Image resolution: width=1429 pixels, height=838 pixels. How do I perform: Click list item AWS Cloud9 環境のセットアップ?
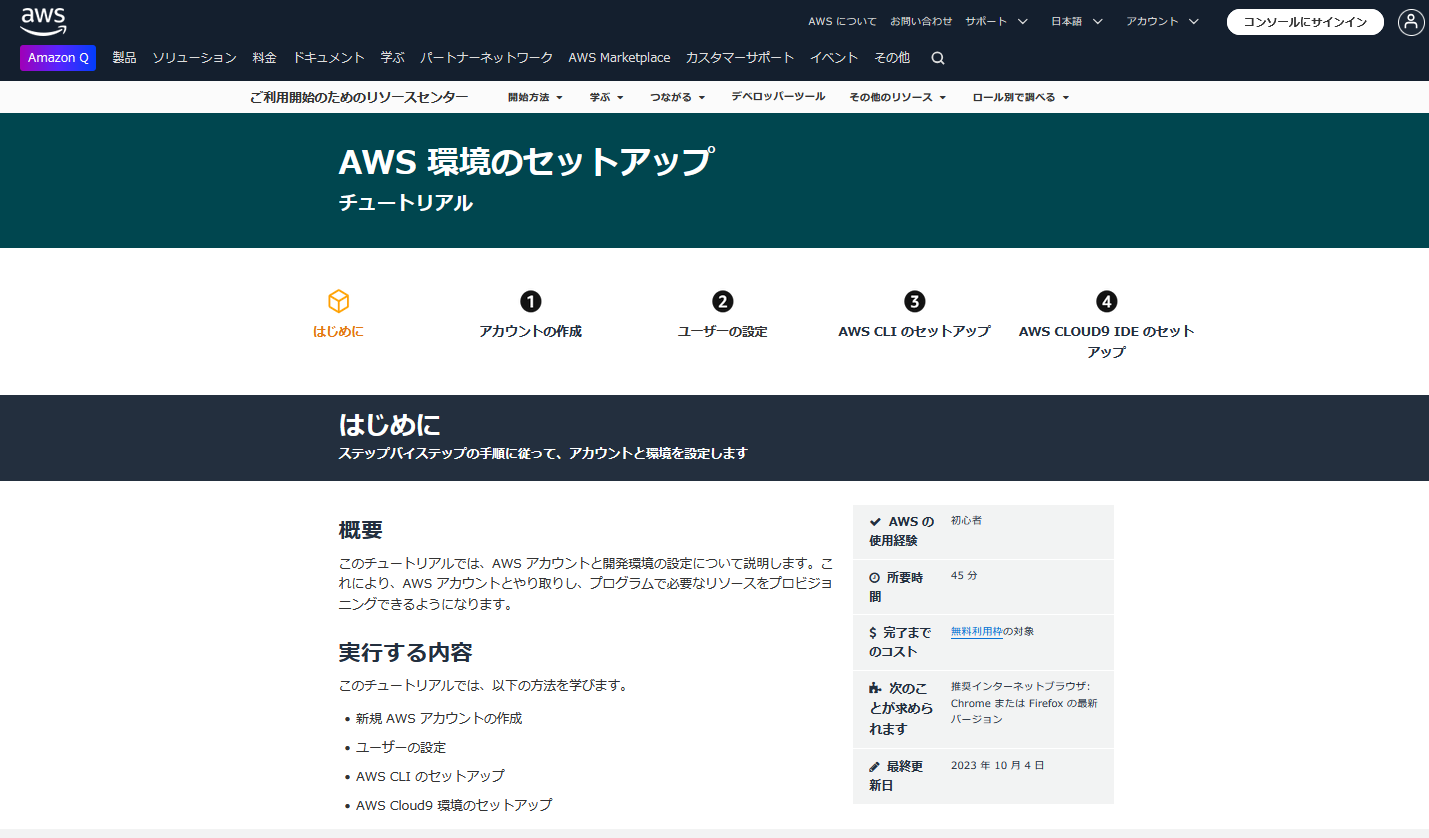pos(454,805)
